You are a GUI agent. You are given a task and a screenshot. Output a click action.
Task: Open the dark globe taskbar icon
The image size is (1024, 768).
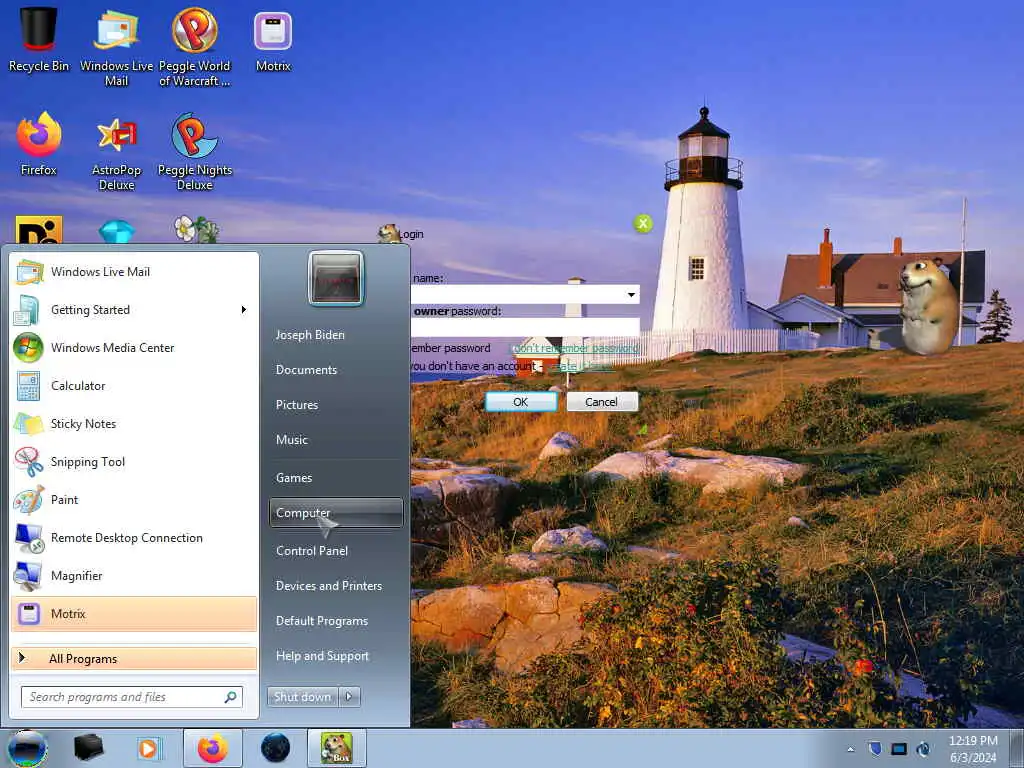(x=275, y=748)
